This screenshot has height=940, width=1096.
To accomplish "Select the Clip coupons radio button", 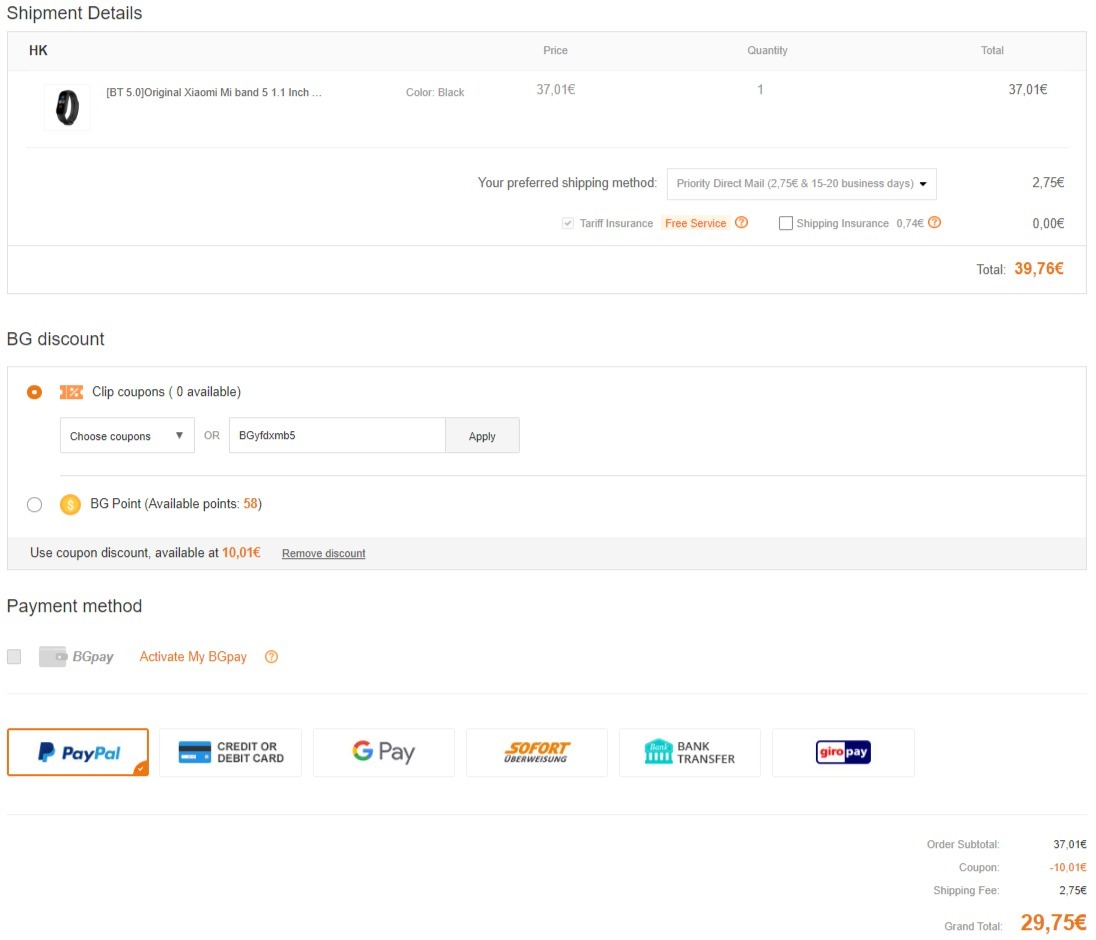I will coord(34,392).
